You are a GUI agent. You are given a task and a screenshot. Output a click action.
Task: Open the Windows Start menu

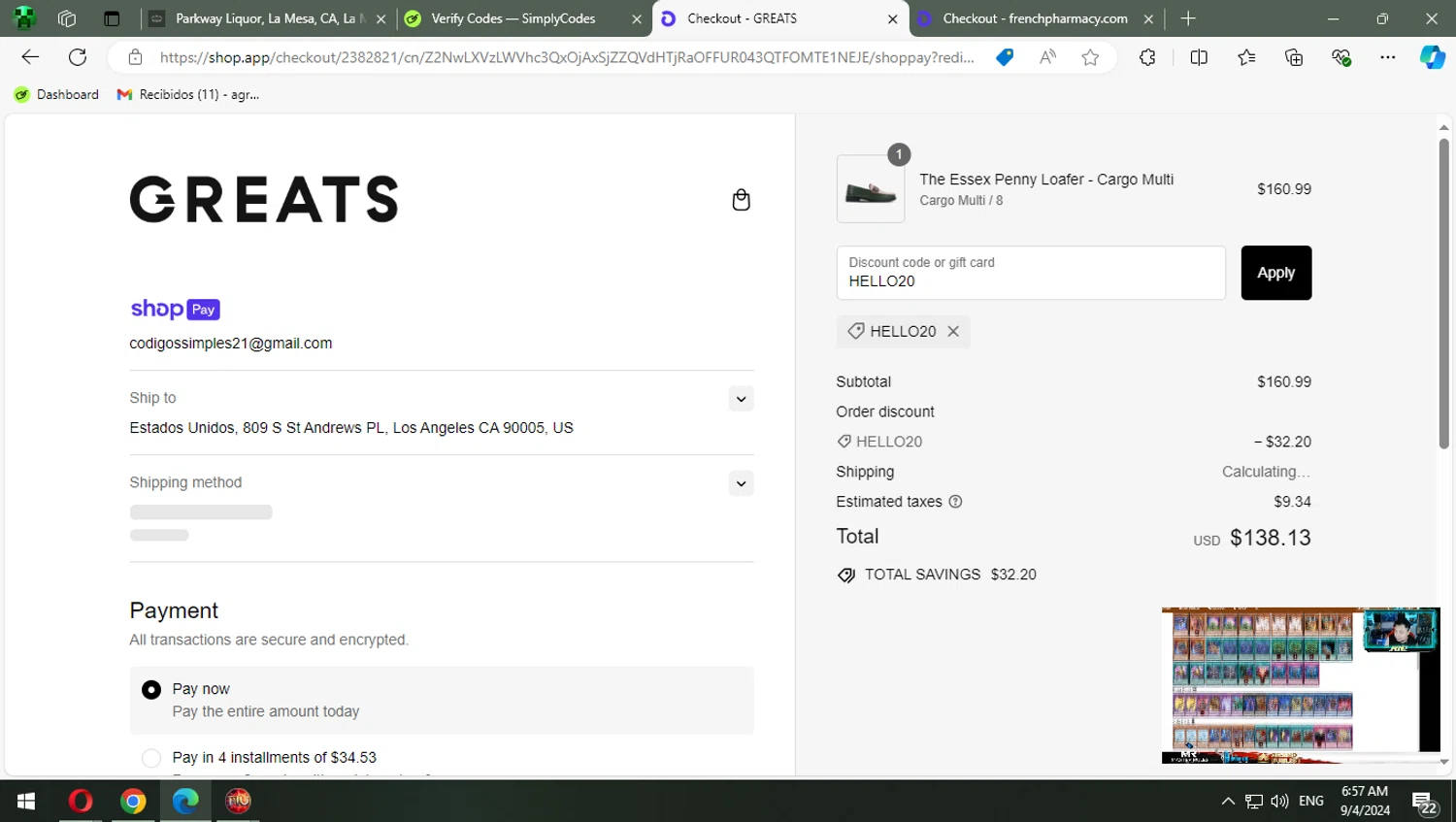[26, 801]
